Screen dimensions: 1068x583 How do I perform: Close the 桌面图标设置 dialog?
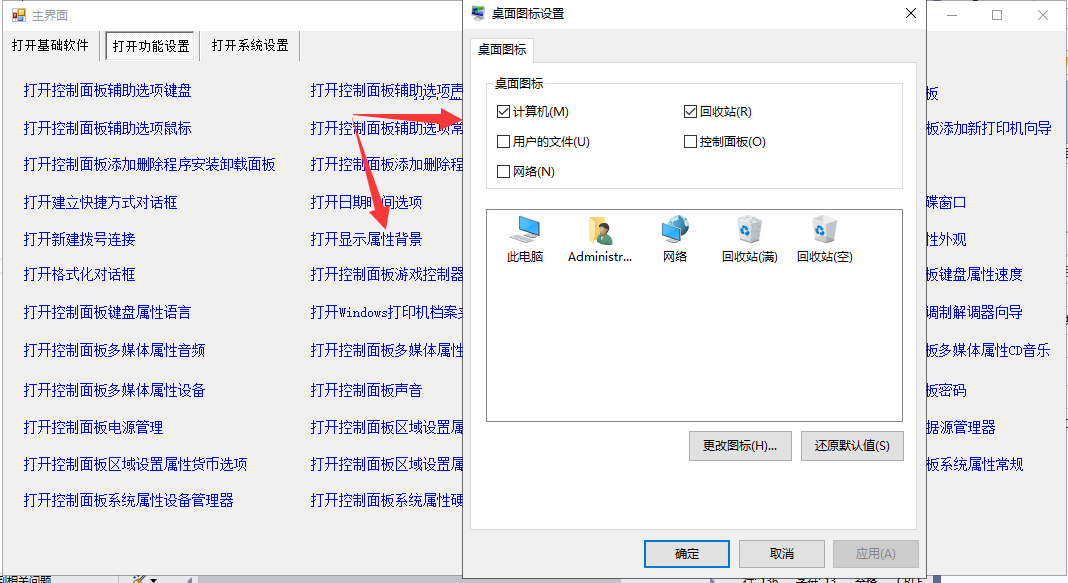tap(911, 13)
